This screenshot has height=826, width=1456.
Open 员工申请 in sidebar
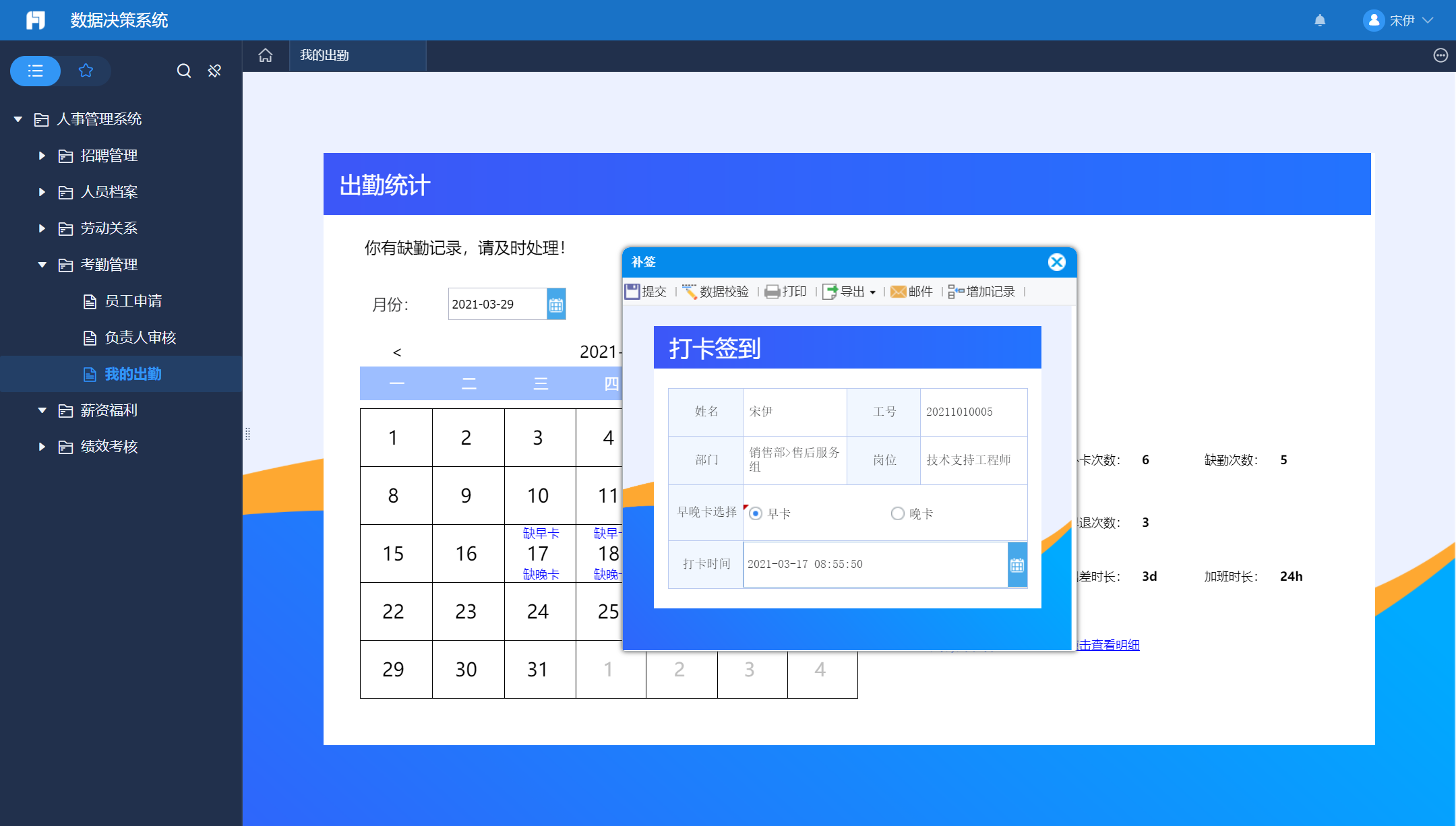[x=133, y=301]
